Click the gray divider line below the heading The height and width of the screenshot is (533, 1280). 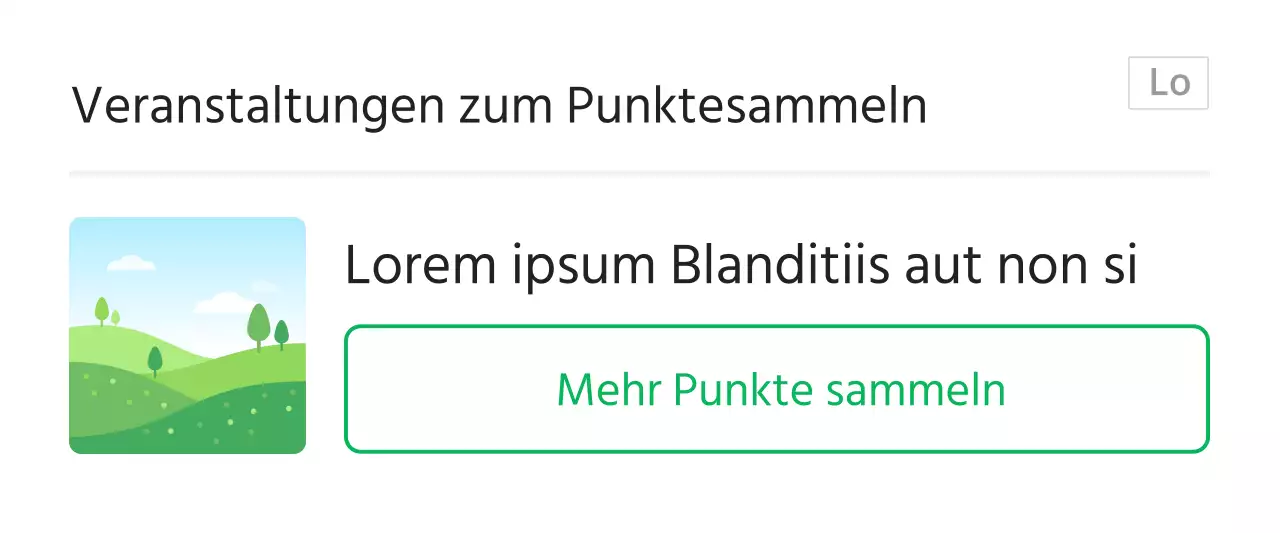coord(639,174)
